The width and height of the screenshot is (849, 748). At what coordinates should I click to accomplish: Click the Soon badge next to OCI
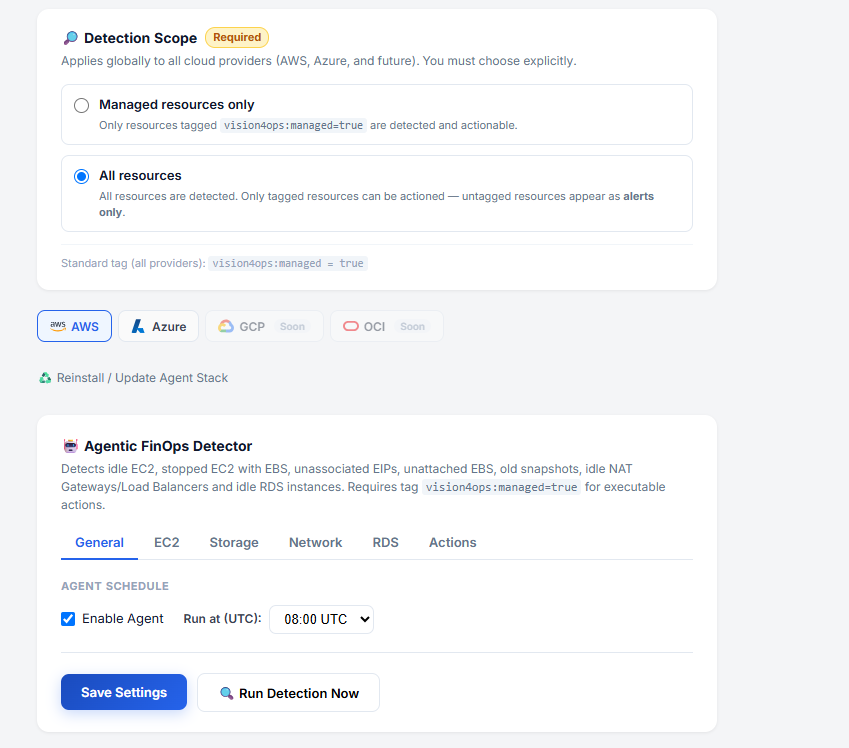413,326
